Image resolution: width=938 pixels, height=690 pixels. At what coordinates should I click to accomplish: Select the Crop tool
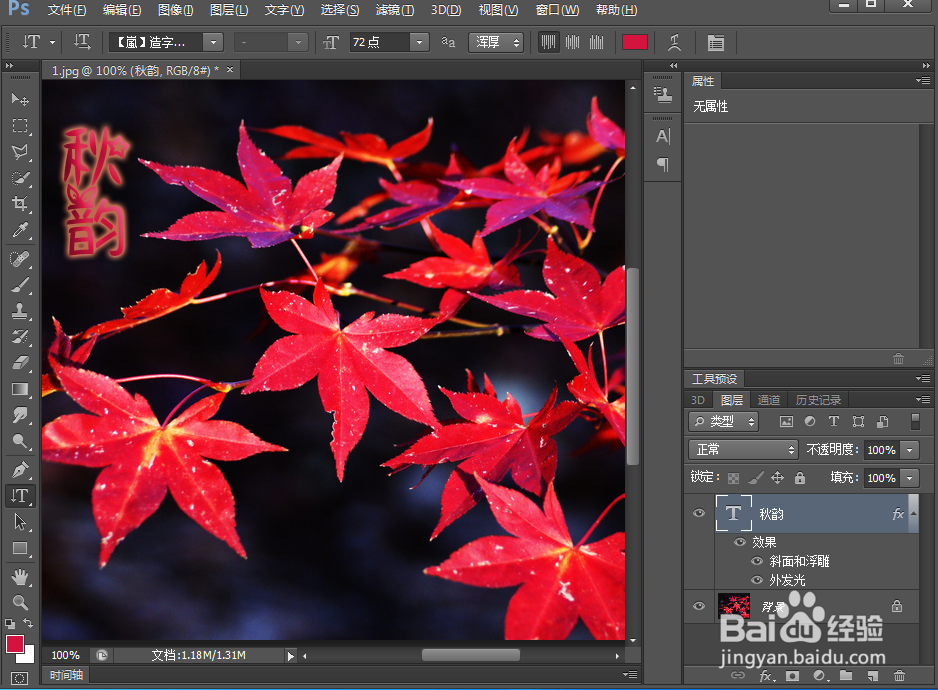click(x=20, y=203)
